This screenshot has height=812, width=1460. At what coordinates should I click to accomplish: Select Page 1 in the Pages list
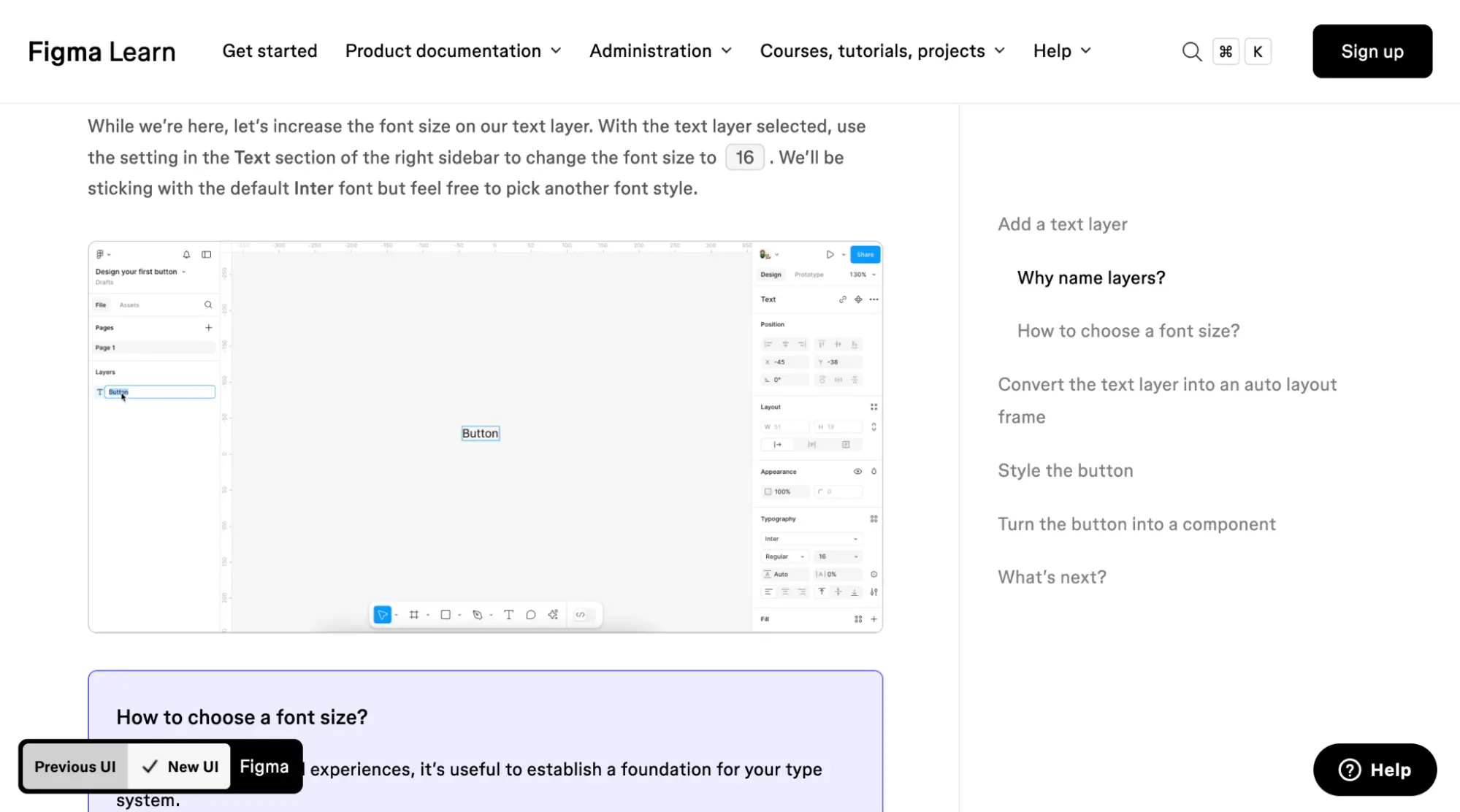pos(154,348)
